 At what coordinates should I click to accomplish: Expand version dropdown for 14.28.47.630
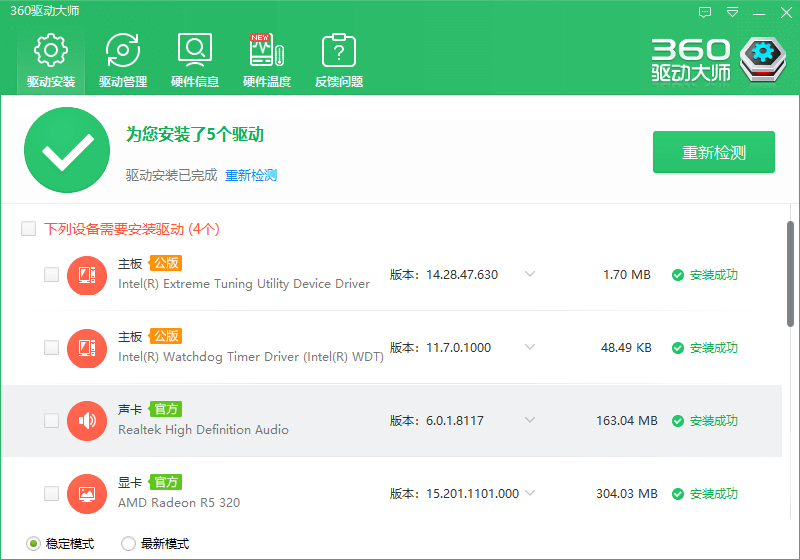530,274
